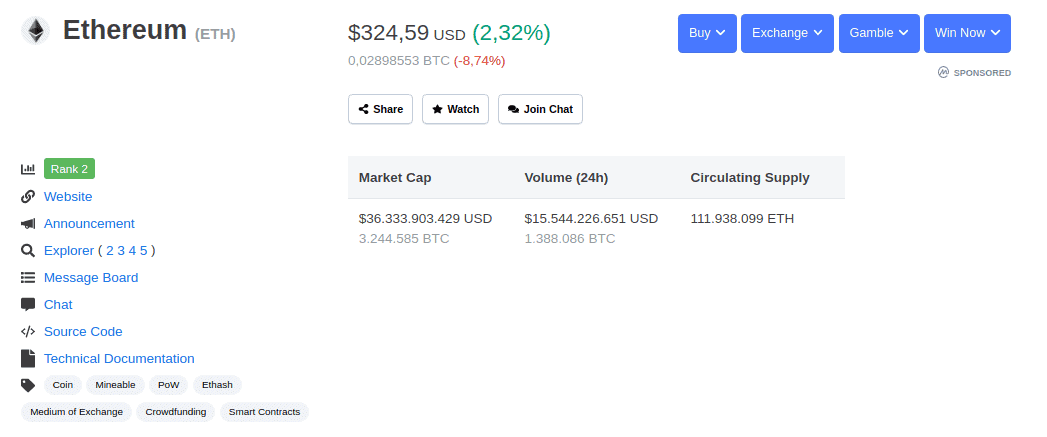The width and height of the screenshot is (1047, 437).
Task: Select the Mineable tag
Action: [x=116, y=385]
